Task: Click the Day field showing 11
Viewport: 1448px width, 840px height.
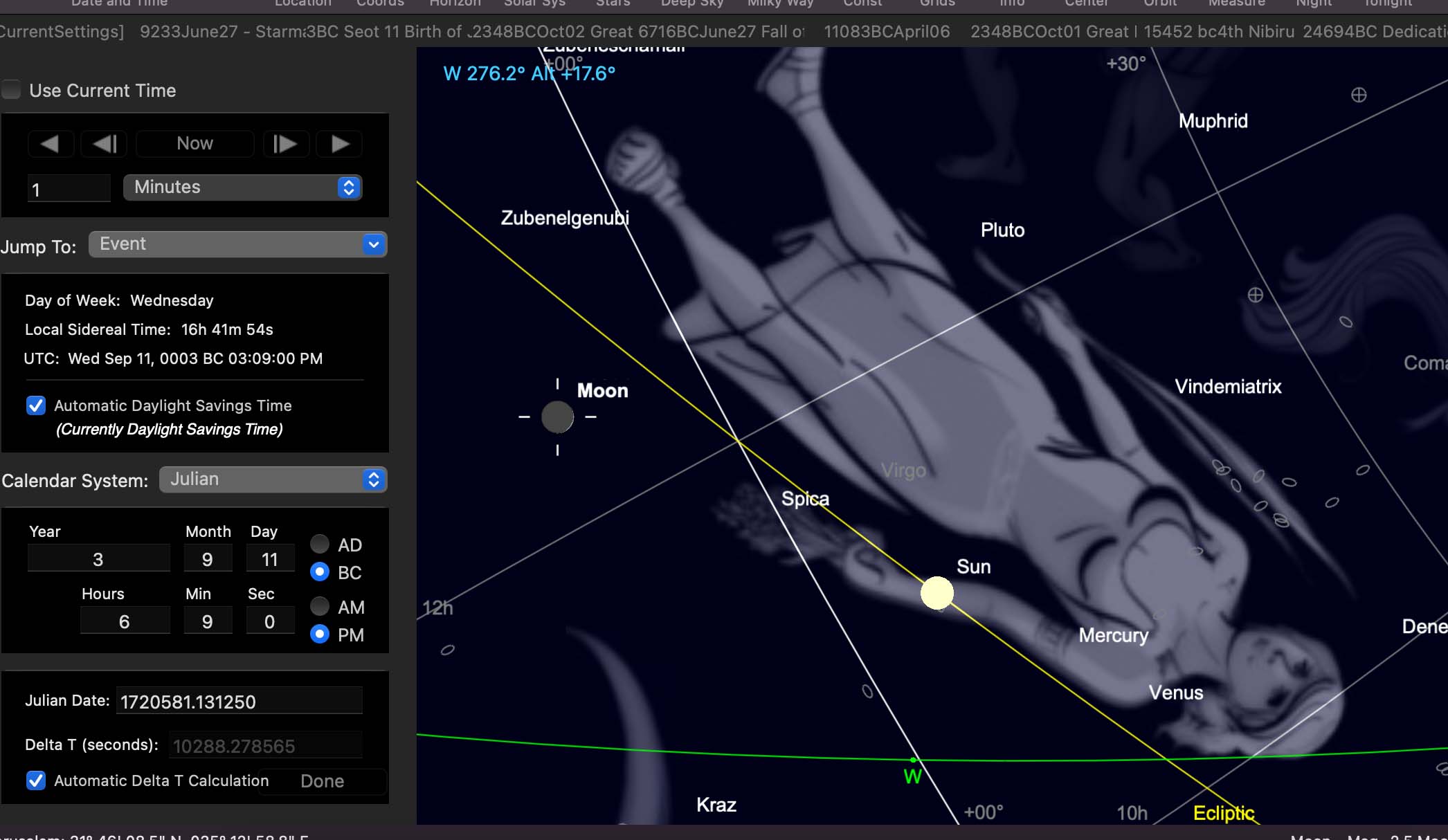Action: click(x=270, y=559)
